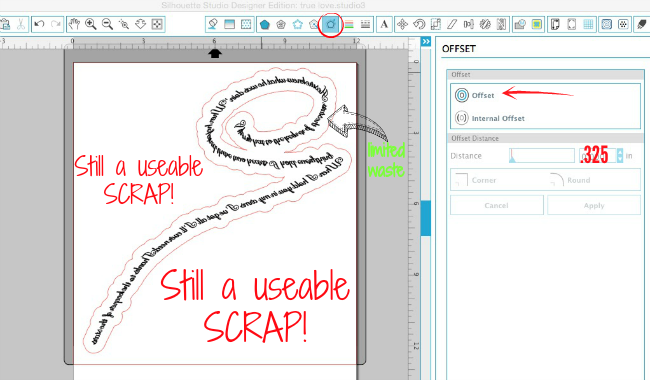Choose the Internal Offset option
Viewport: 650px width, 380px height.
pyautogui.click(x=490, y=118)
